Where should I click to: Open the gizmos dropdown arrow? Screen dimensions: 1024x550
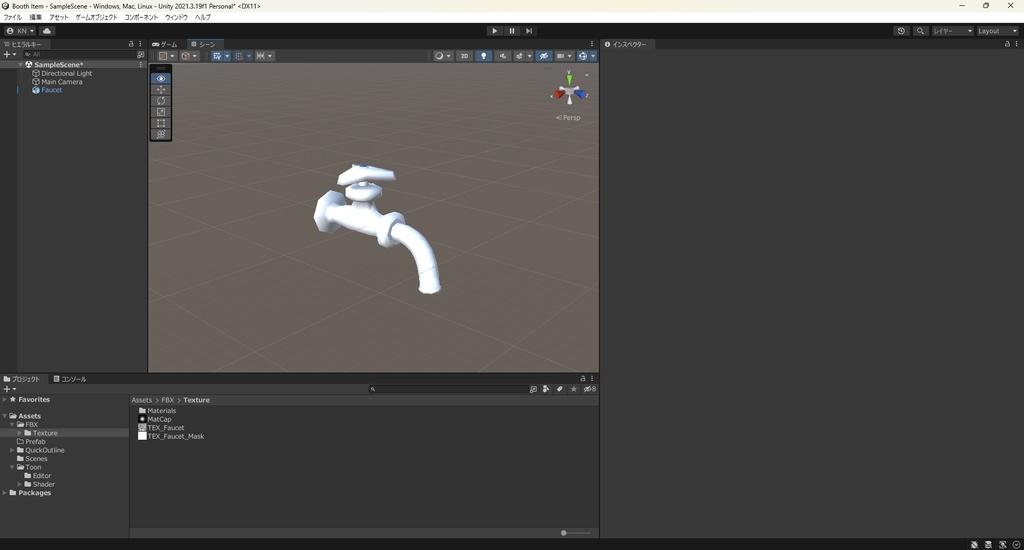(x=593, y=56)
